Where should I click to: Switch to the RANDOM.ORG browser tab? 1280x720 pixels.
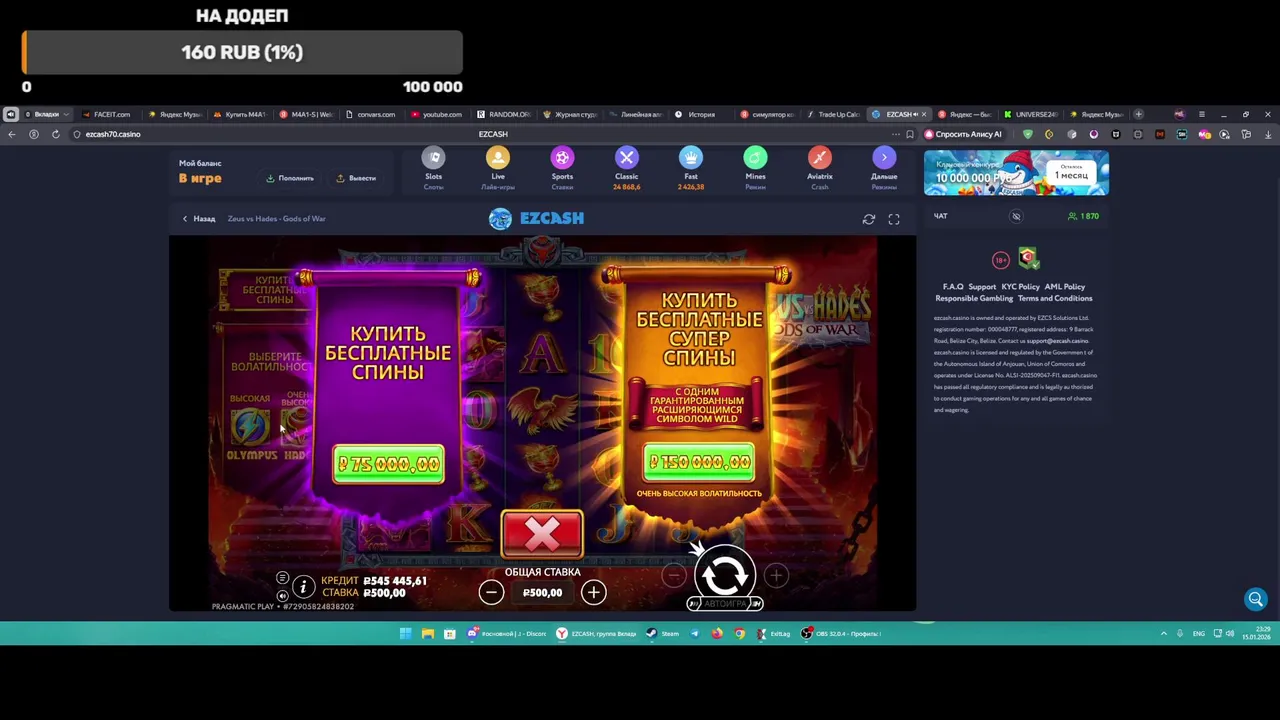pos(503,114)
